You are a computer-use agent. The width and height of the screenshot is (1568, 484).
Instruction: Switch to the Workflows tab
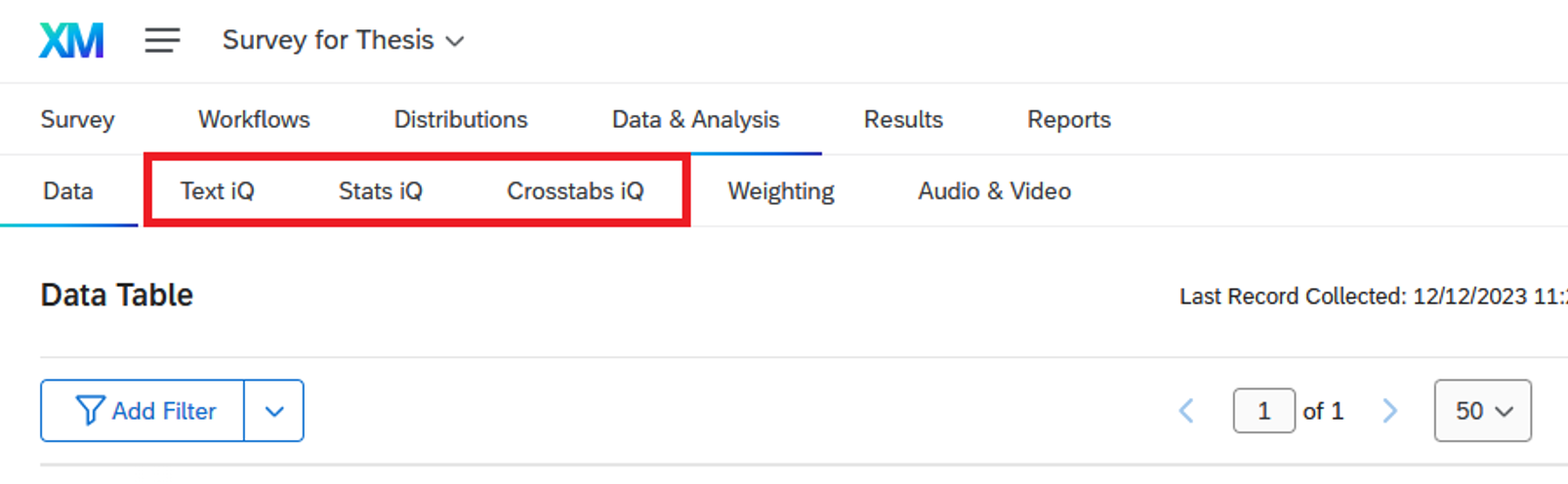pyautogui.click(x=254, y=120)
